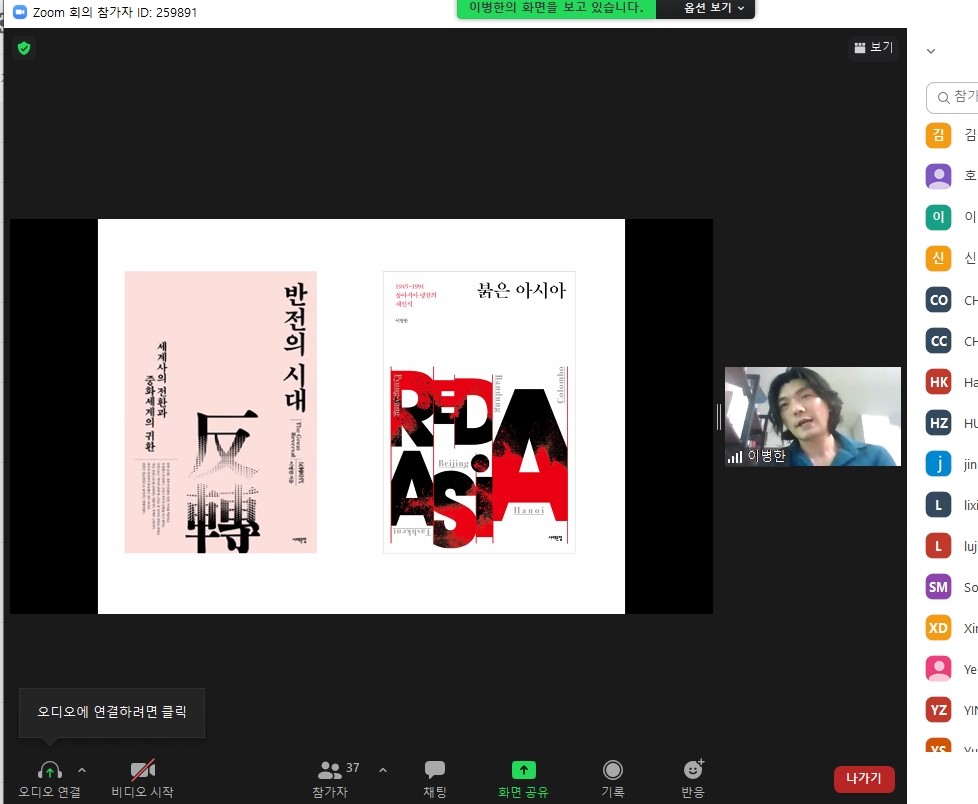Open the 옵션 보기 dropdown
This screenshot has width=978, height=804.
tap(714, 8)
